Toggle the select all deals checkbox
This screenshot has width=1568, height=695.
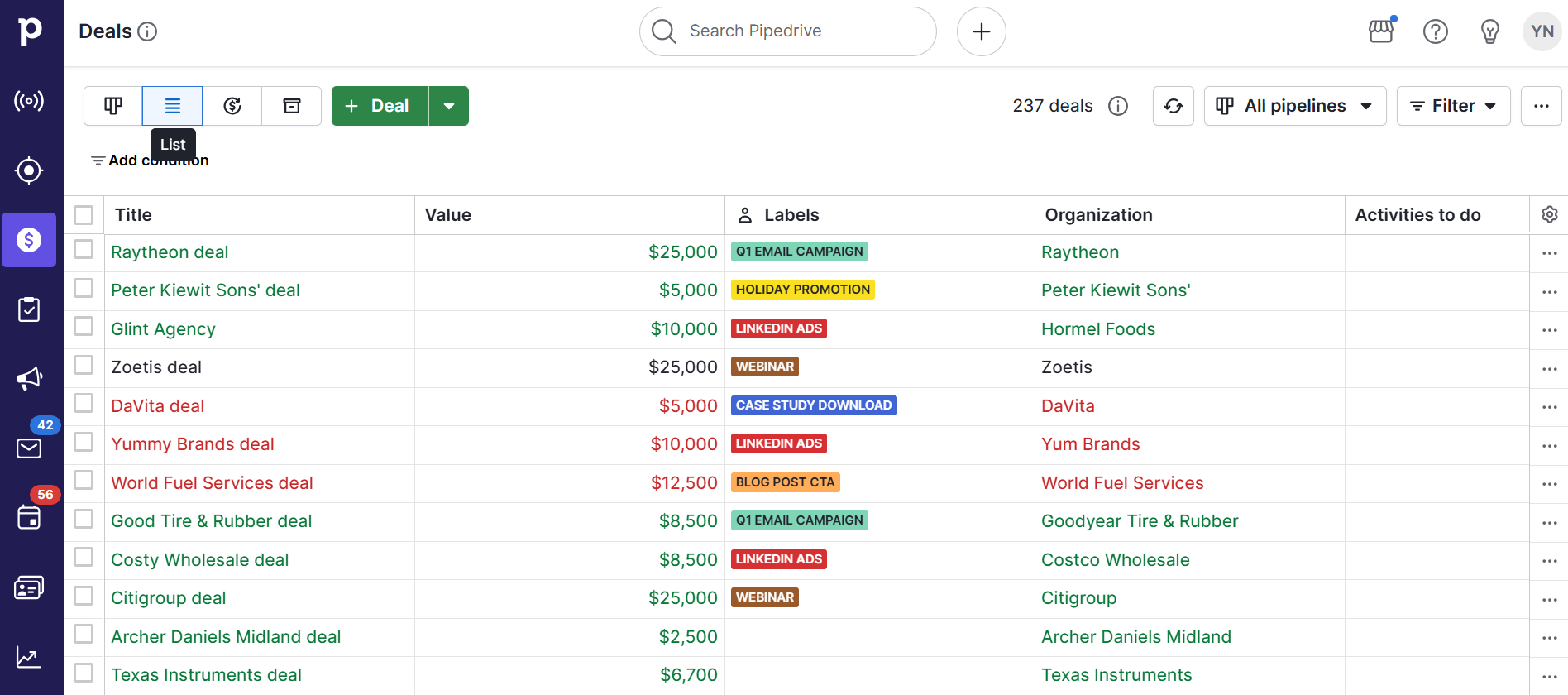tap(84, 215)
